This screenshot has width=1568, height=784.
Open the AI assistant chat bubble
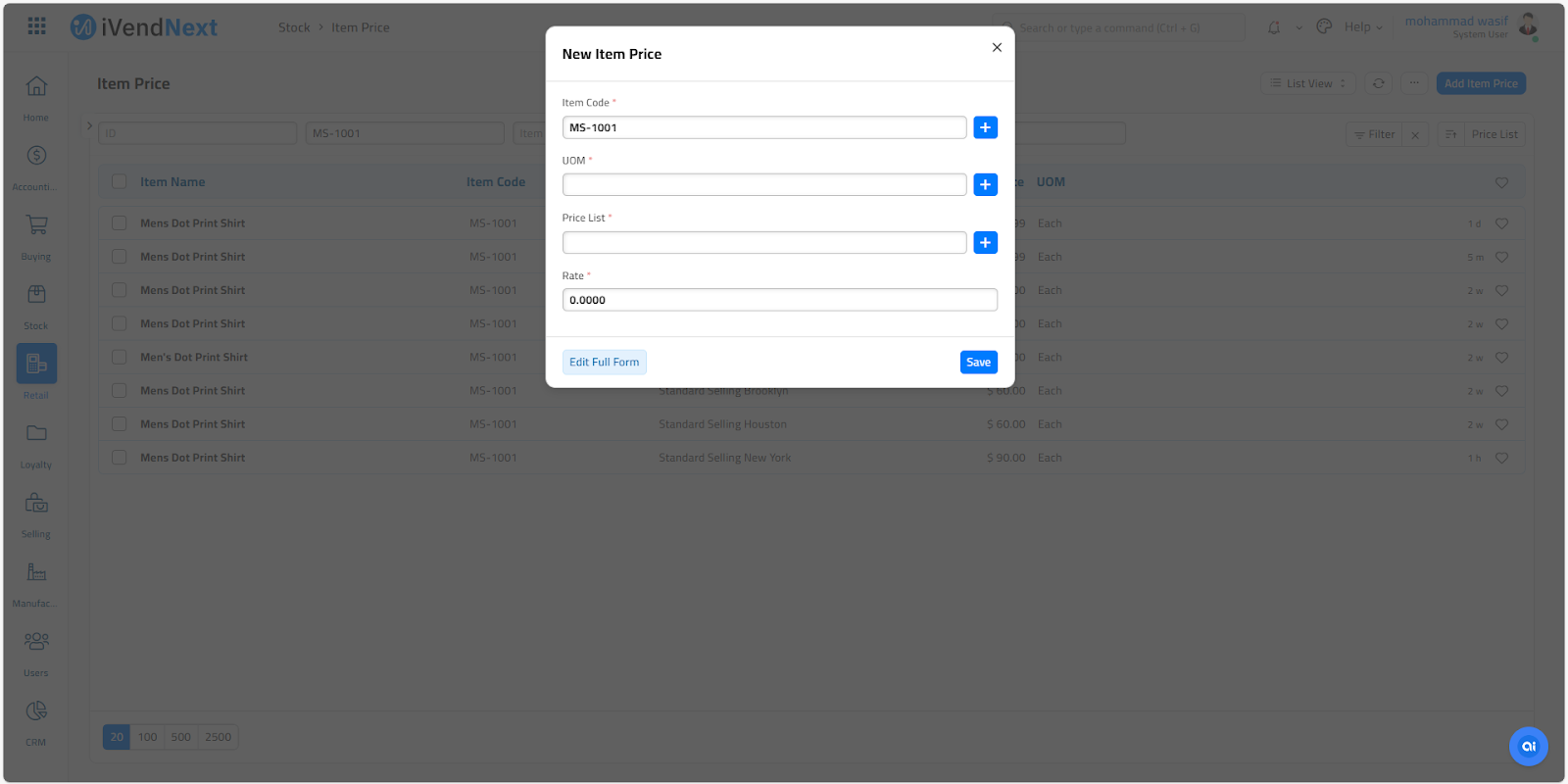pyautogui.click(x=1529, y=746)
